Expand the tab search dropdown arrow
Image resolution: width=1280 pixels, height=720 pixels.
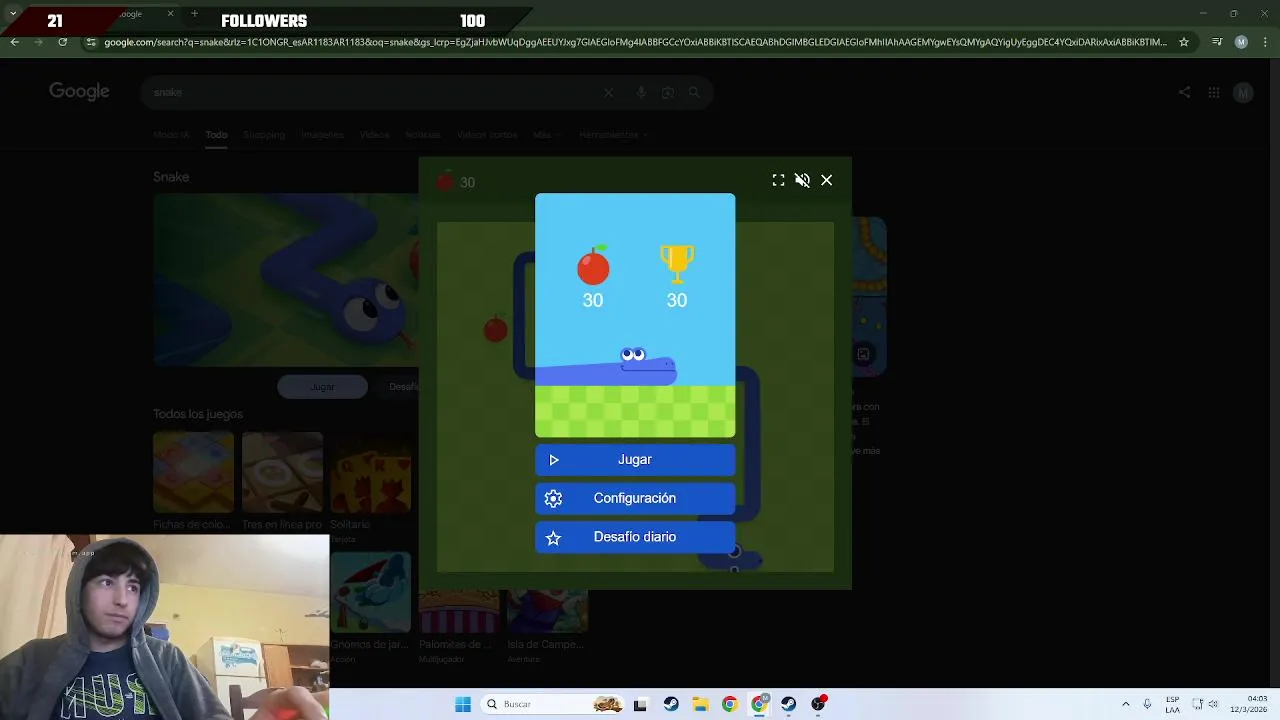(12, 14)
